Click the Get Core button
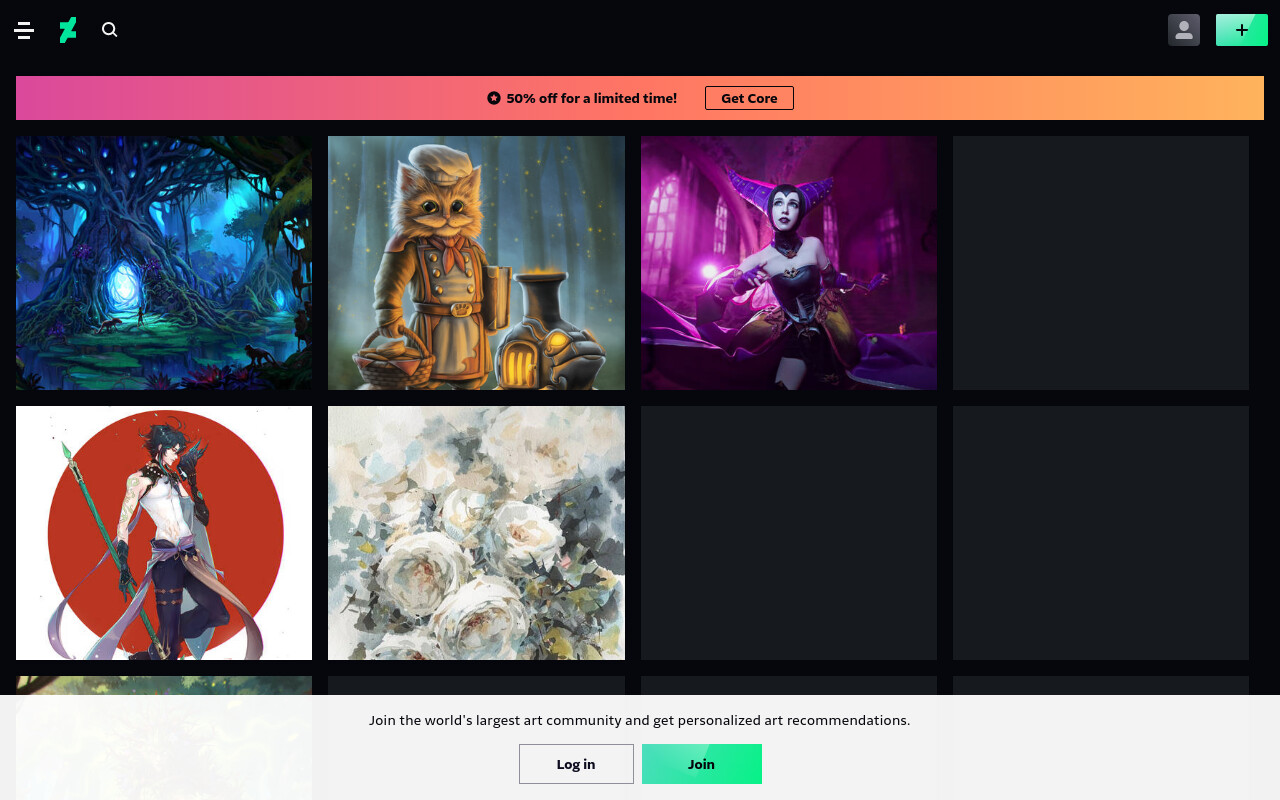Viewport: 1280px width, 800px height. [749, 98]
